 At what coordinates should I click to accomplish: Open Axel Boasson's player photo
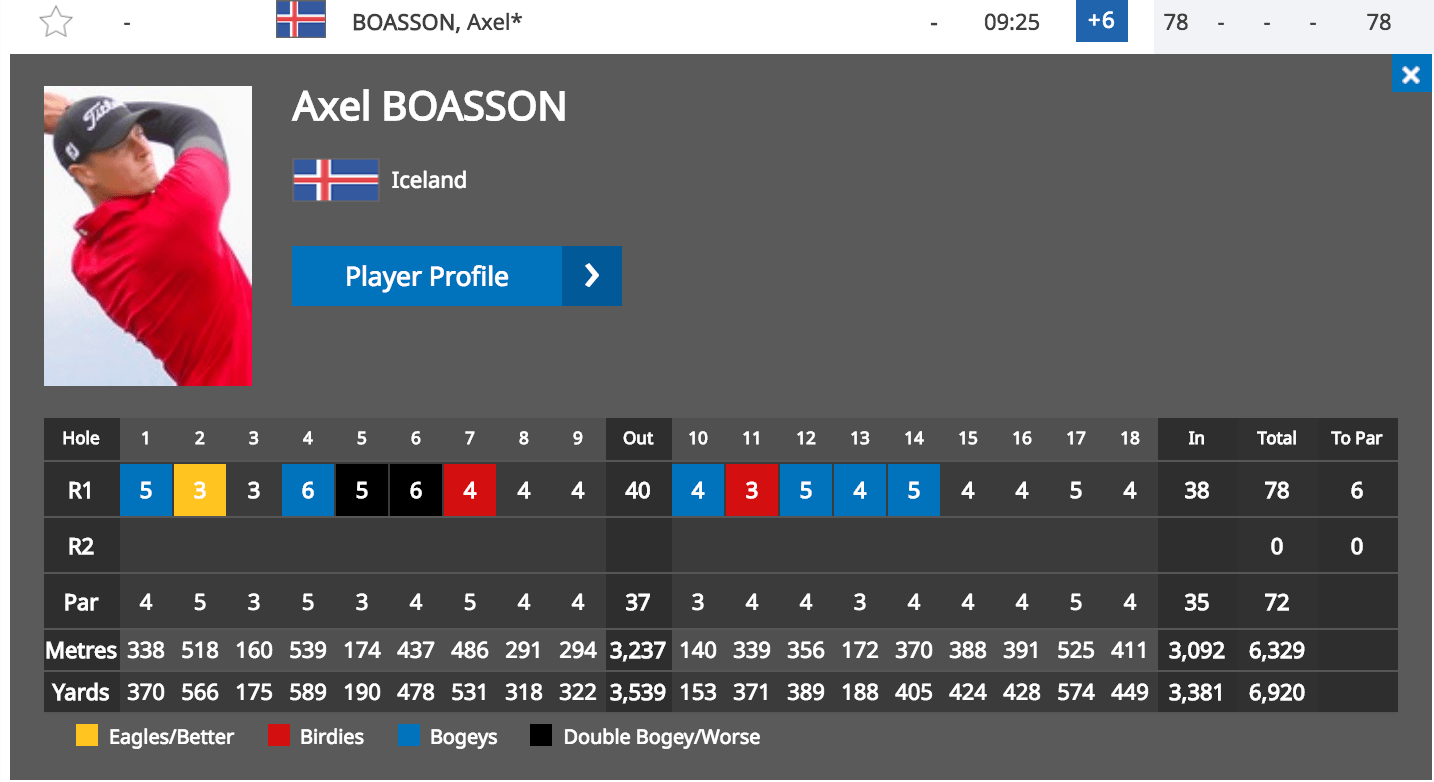[x=148, y=236]
